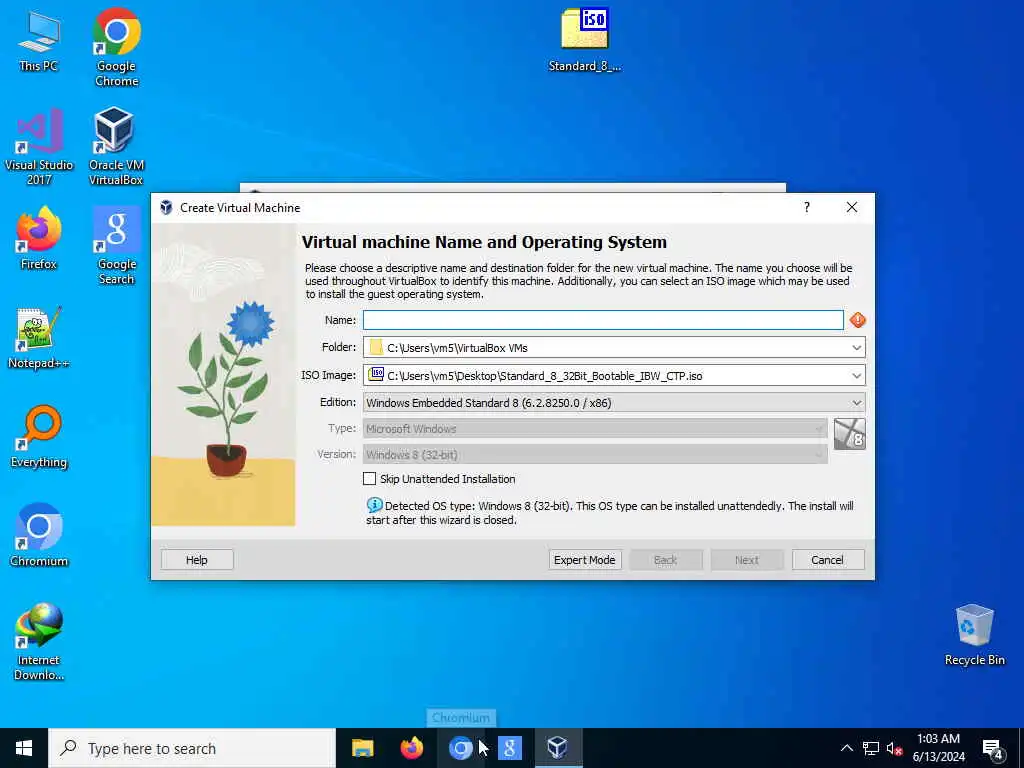Screen dimensions: 1024x768
Task: Focus the virtual machine Name field
Action: click(603, 320)
